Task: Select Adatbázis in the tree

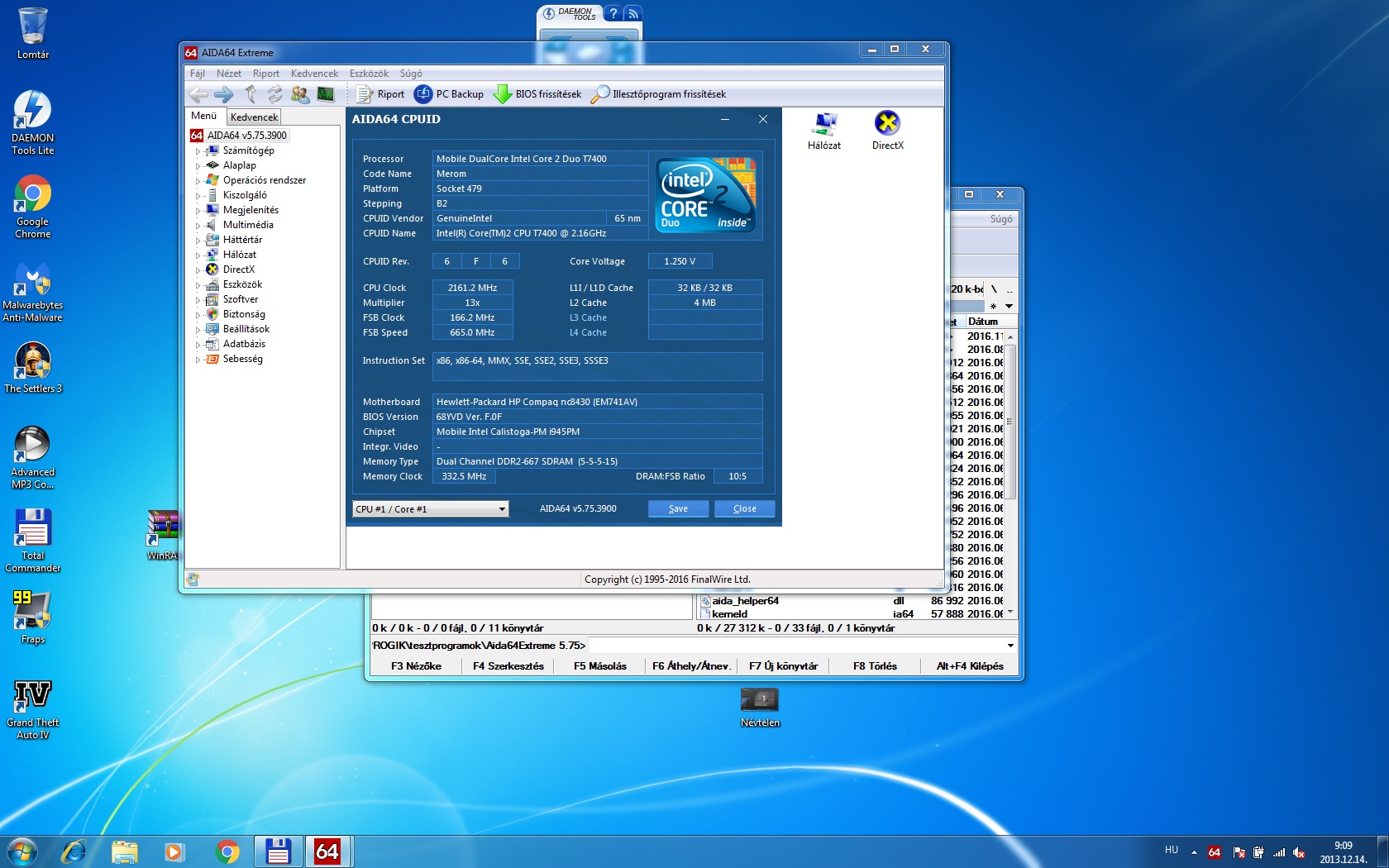Action: 244,344
